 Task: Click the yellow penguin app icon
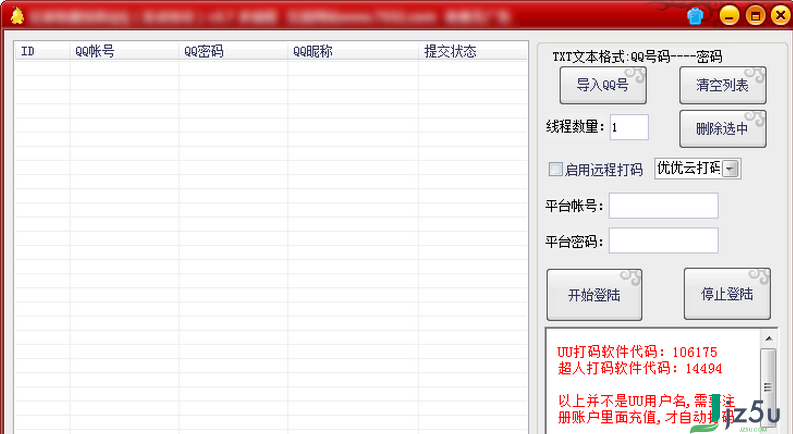[x=17, y=16]
